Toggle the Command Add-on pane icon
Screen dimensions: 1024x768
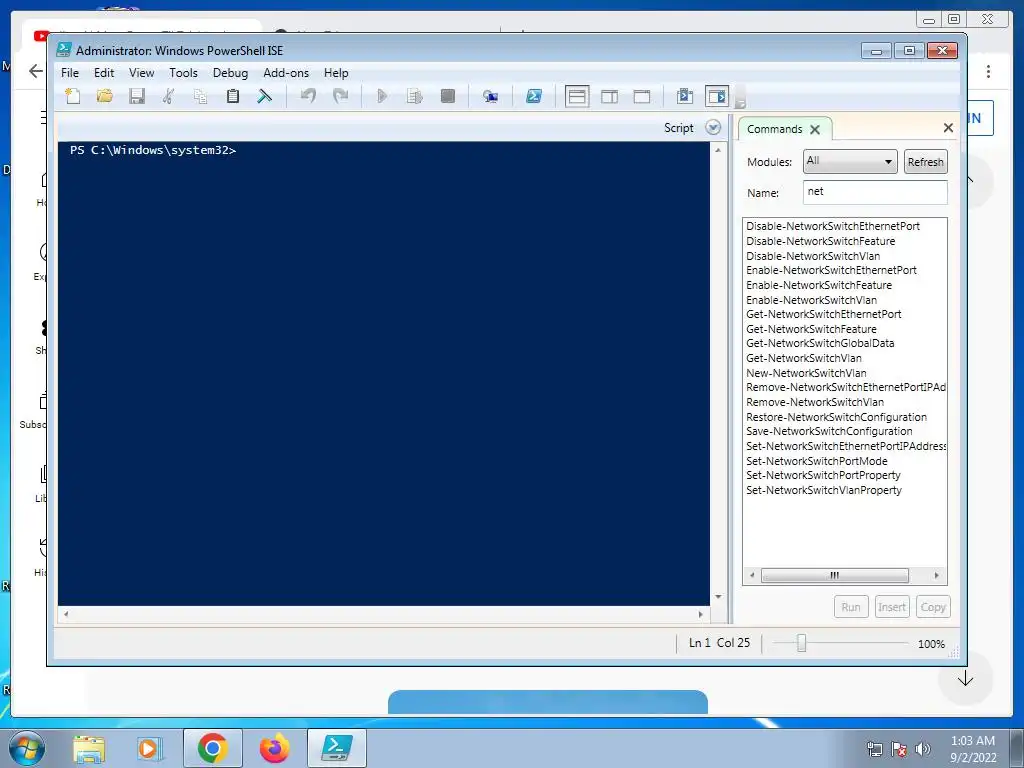click(x=717, y=97)
